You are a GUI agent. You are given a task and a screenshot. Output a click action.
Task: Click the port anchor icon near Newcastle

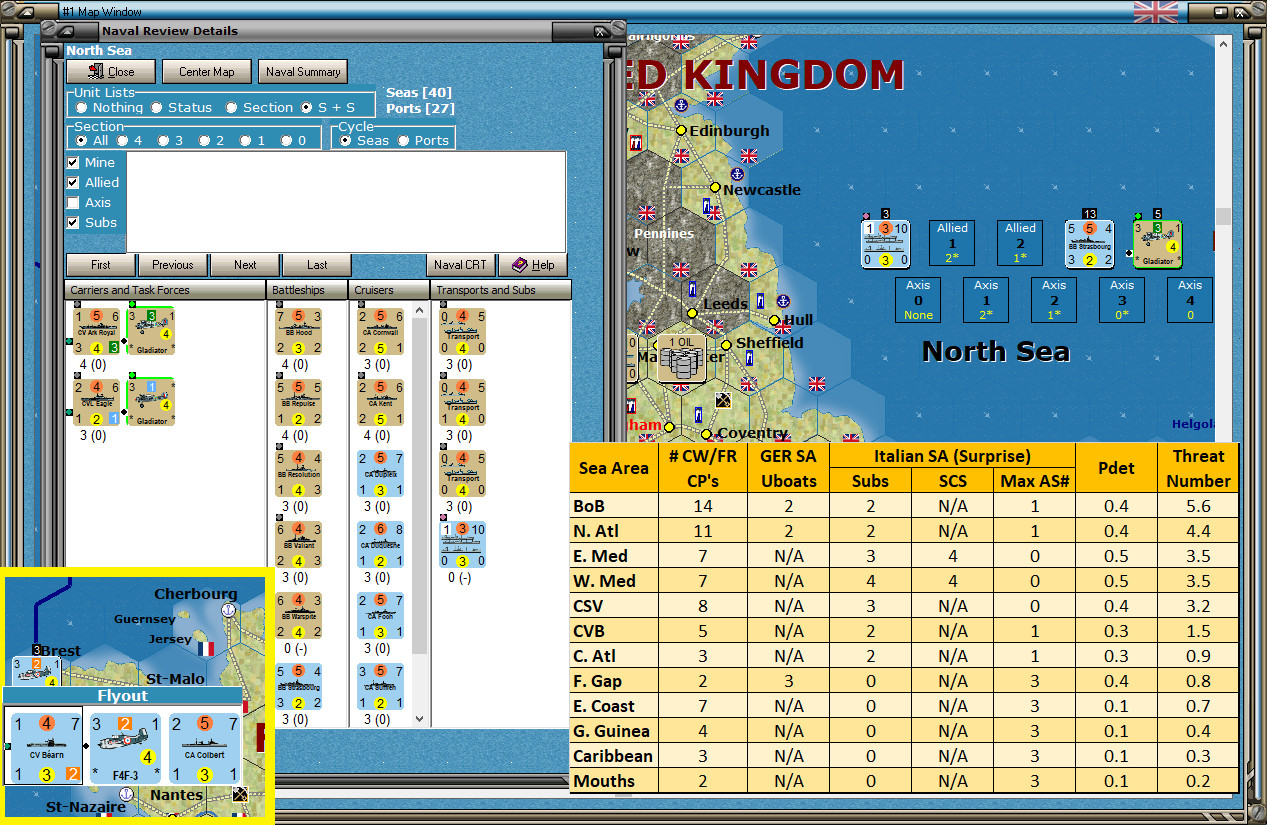click(x=739, y=174)
